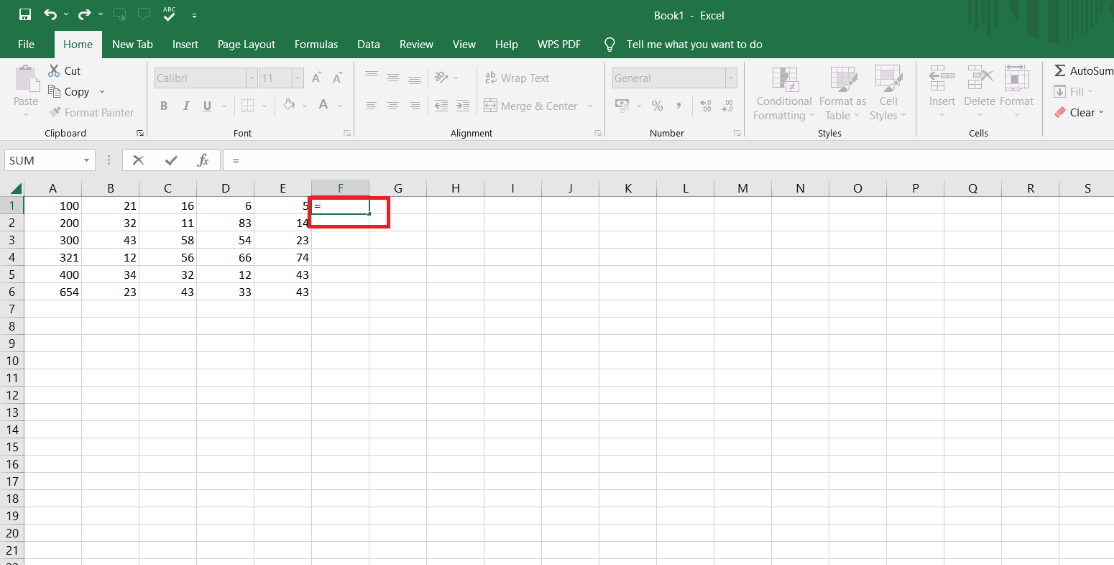The height and width of the screenshot is (565, 1114).
Task: Switch to the Review tab
Action: pos(416,44)
